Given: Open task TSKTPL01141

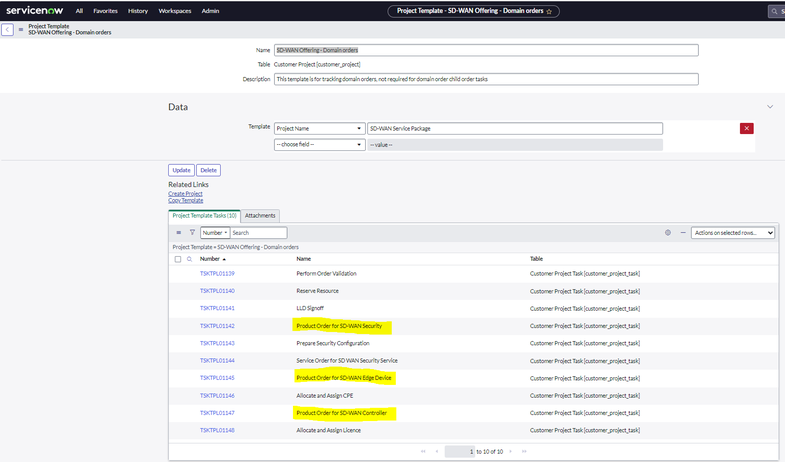Looking at the screenshot, I should 217,308.
